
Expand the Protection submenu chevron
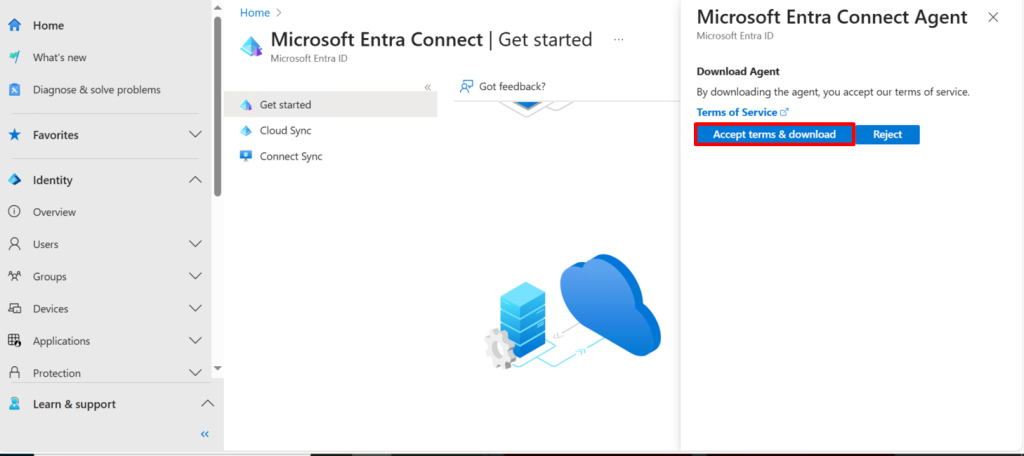pyautogui.click(x=195, y=372)
